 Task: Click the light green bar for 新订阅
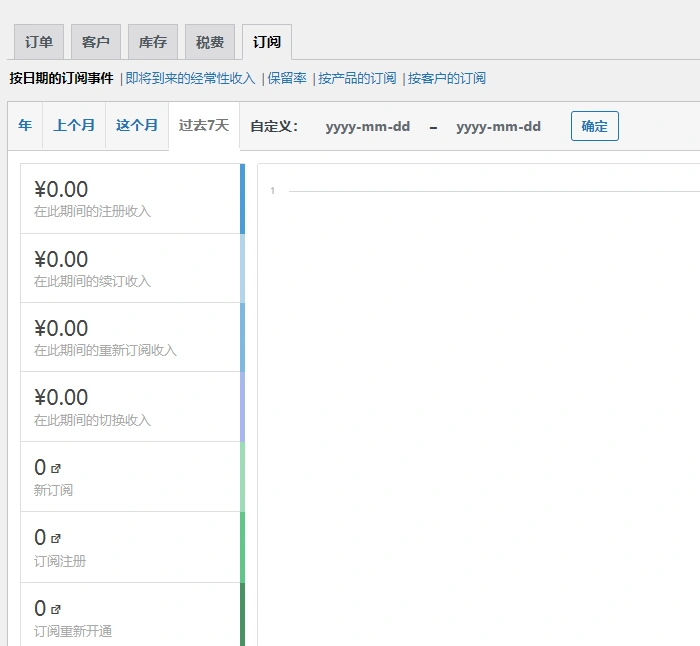[242, 477]
